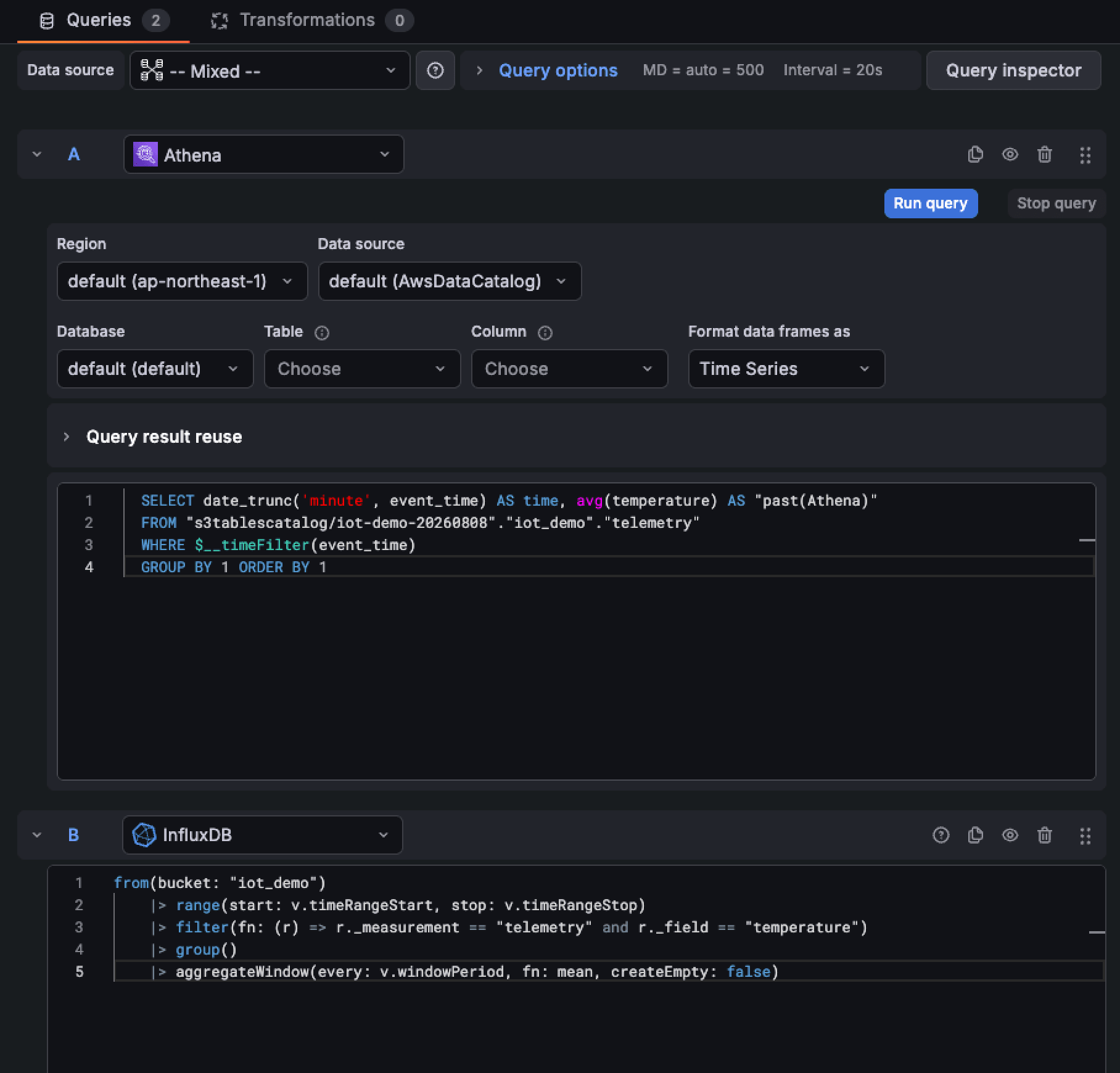Image resolution: width=1120 pixels, height=1073 pixels.
Task: Open the Format data frames as dropdown
Action: [786, 369]
